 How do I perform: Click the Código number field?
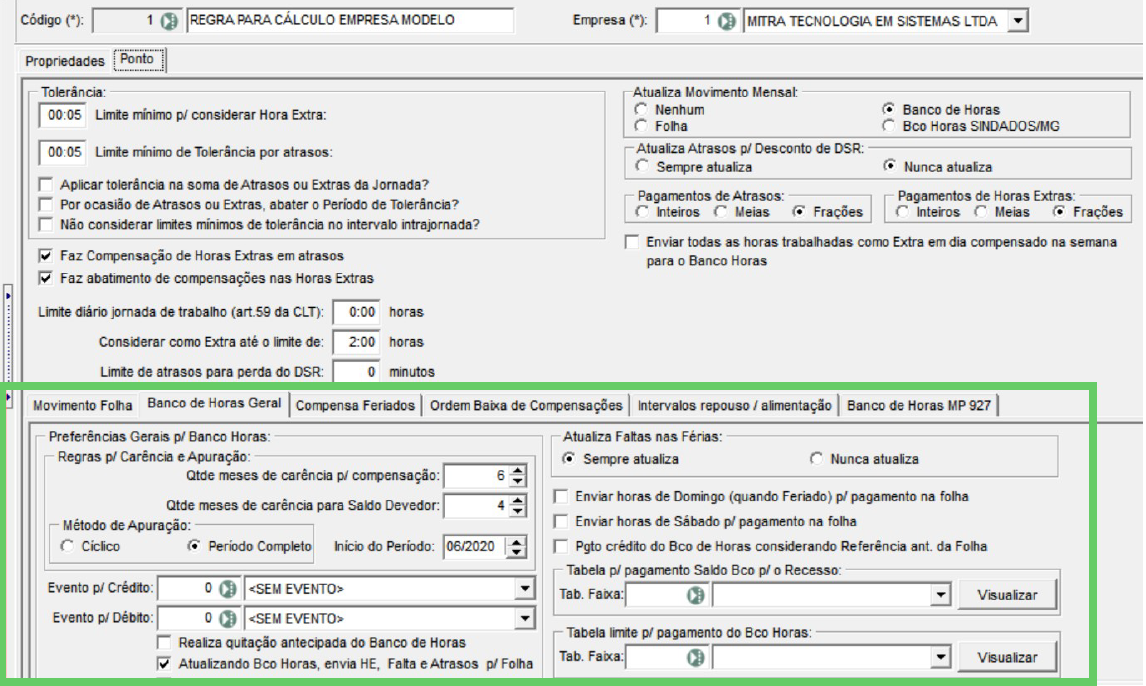(126, 20)
